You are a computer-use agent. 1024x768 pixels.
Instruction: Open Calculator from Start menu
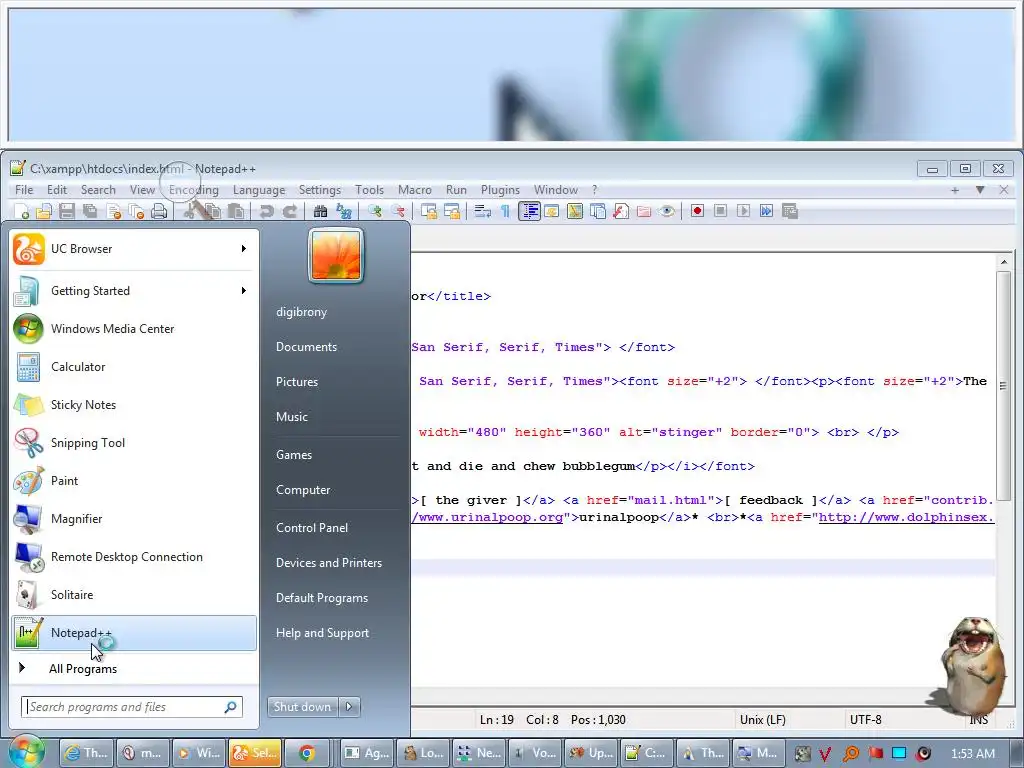(x=134, y=366)
